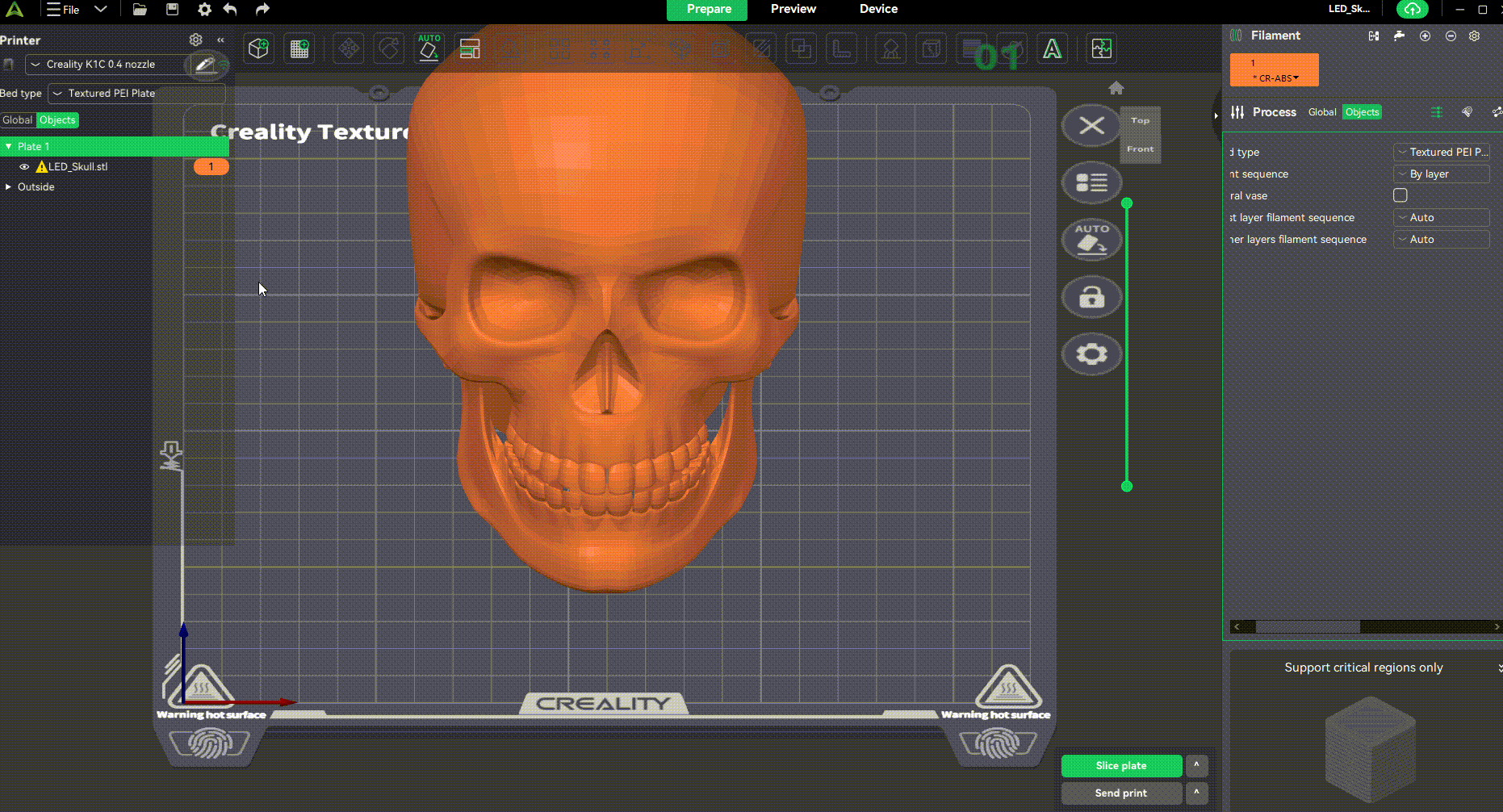Image resolution: width=1503 pixels, height=812 pixels.
Task: Switch to the Prepare tab
Action: point(709,10)
